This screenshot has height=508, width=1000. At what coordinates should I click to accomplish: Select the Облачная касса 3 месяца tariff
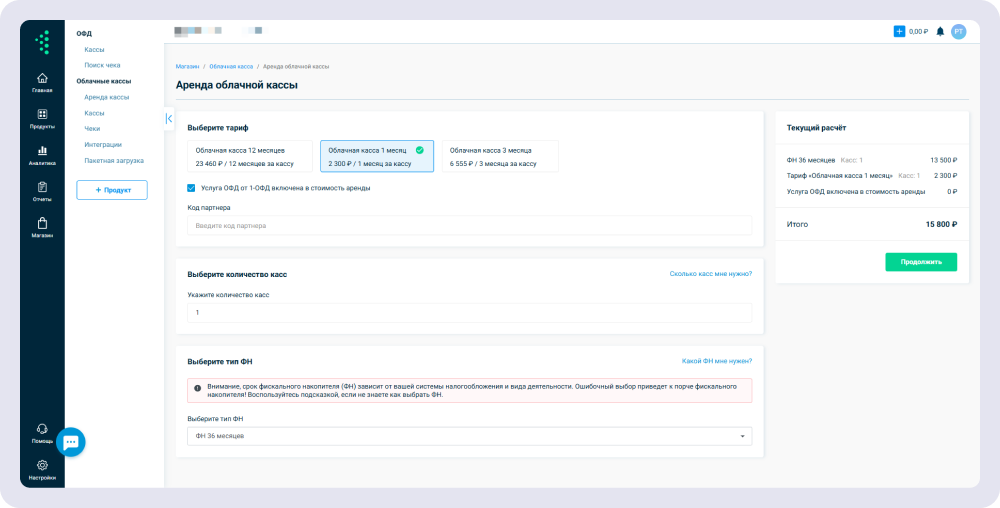(x=500, y=156)
